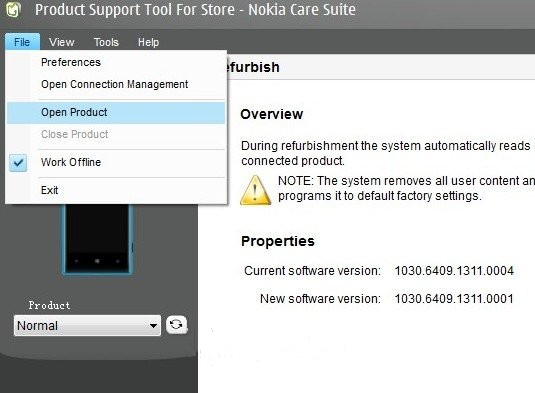535x393 pixels.
Task: Click the Product label above dropdown
Action: click(49, 305)
